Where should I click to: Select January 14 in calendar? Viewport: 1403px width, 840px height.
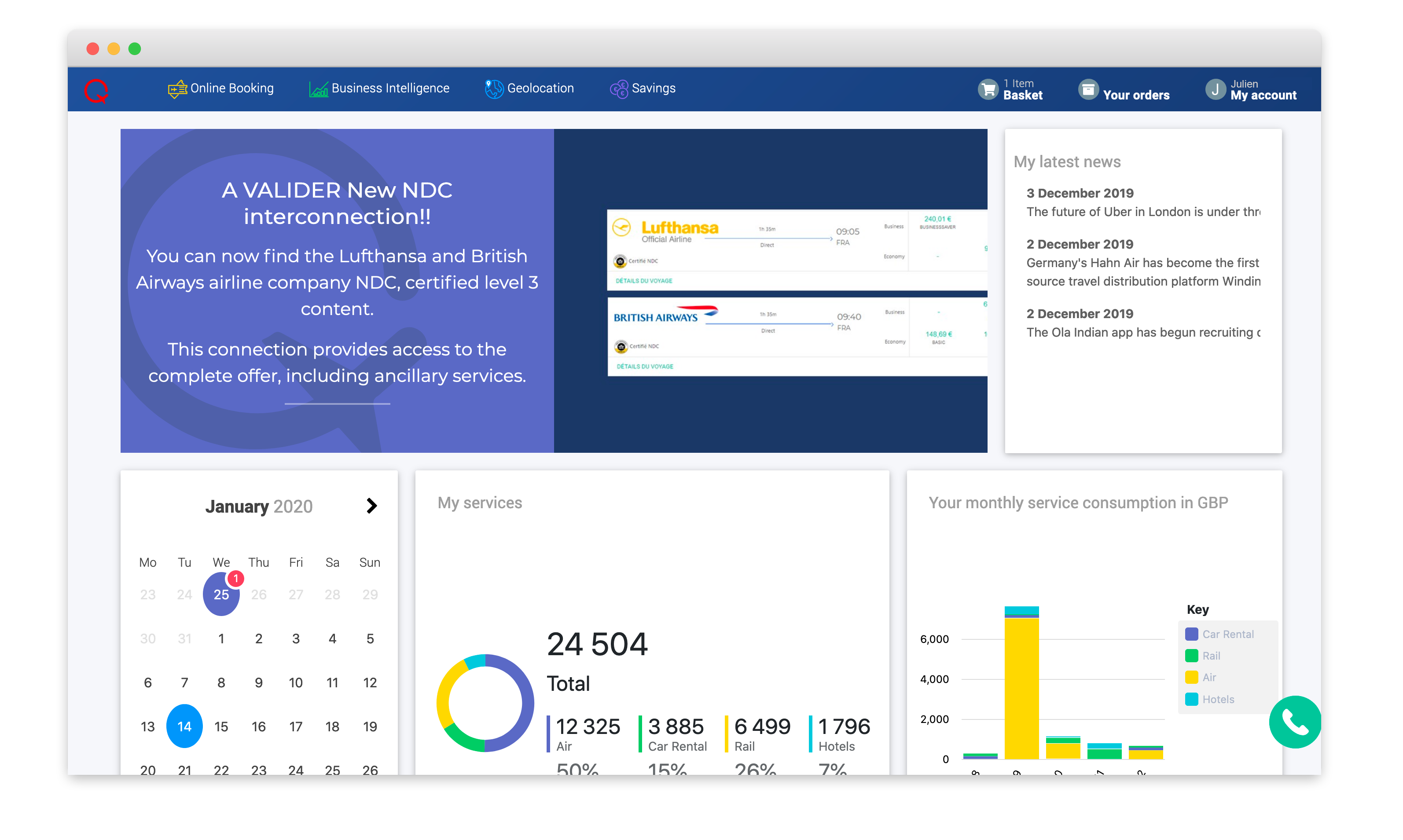(x=184, y=726)
